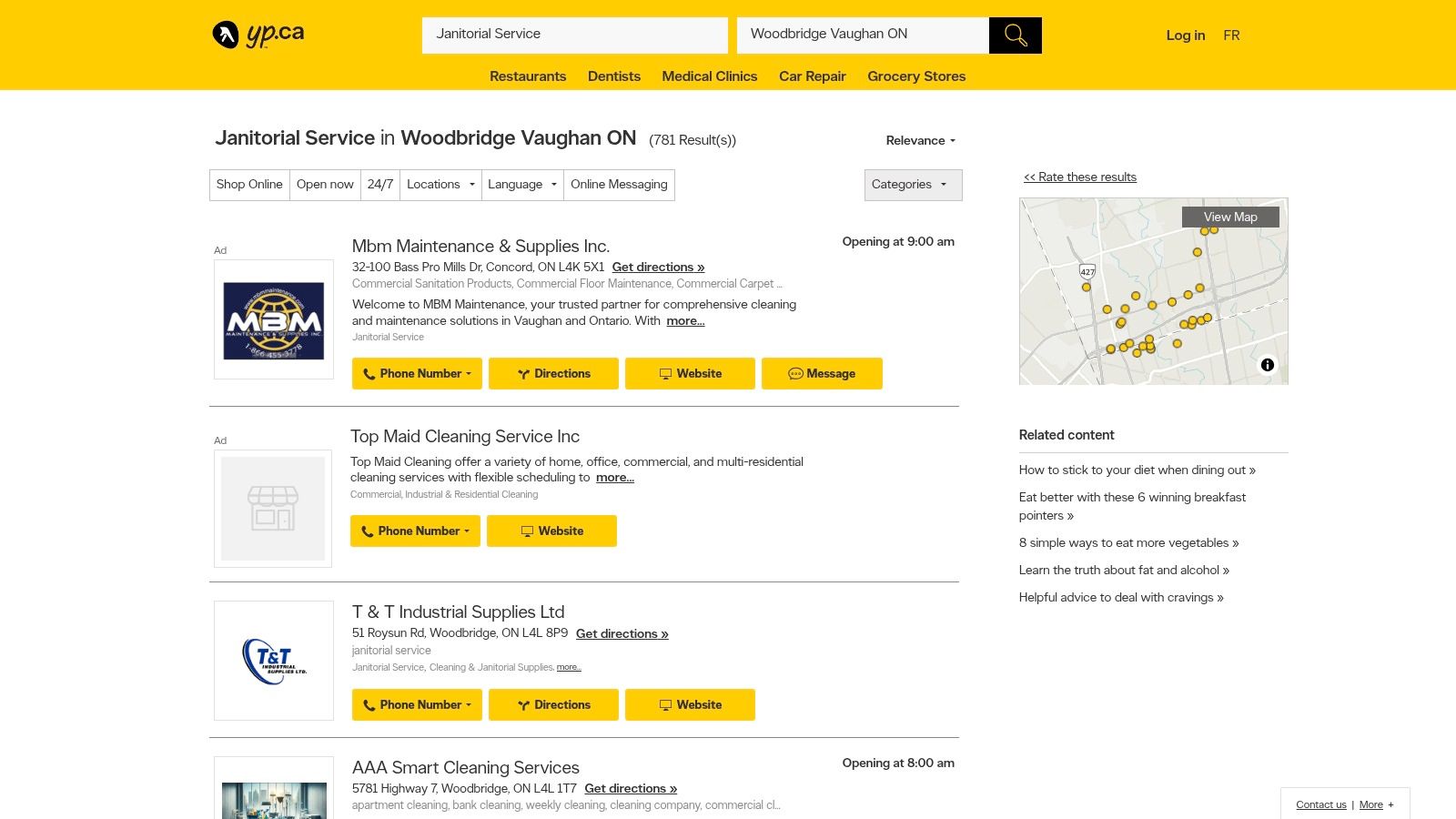Click Rate these results link
Image resolution: width=1456 pixels, height=819 pixels.
tap(1080, 177)
